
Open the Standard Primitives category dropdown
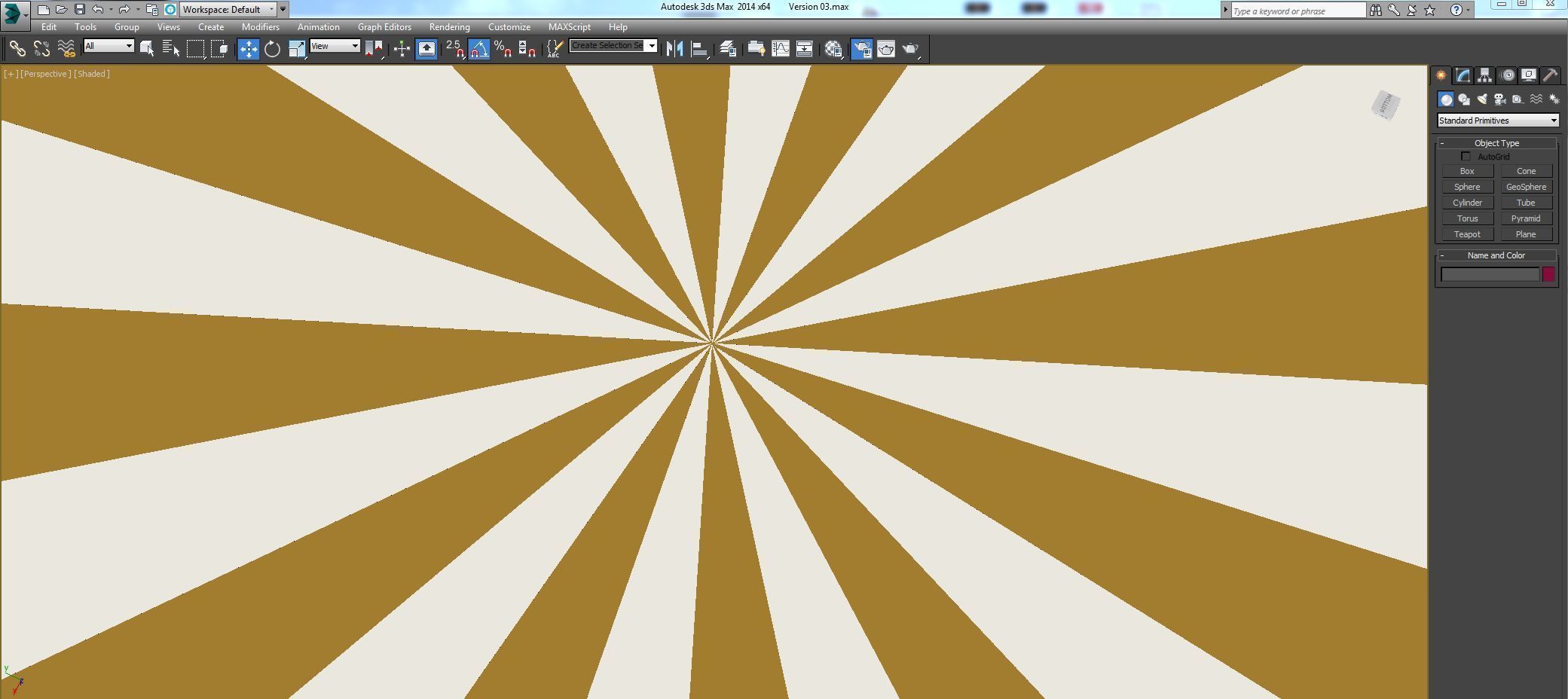(1498, 121)
